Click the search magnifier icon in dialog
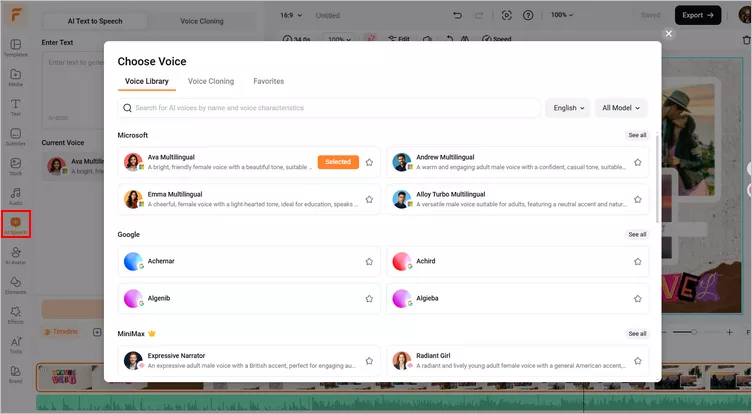This screenshot has width=752, height=414. pos(127,108)
